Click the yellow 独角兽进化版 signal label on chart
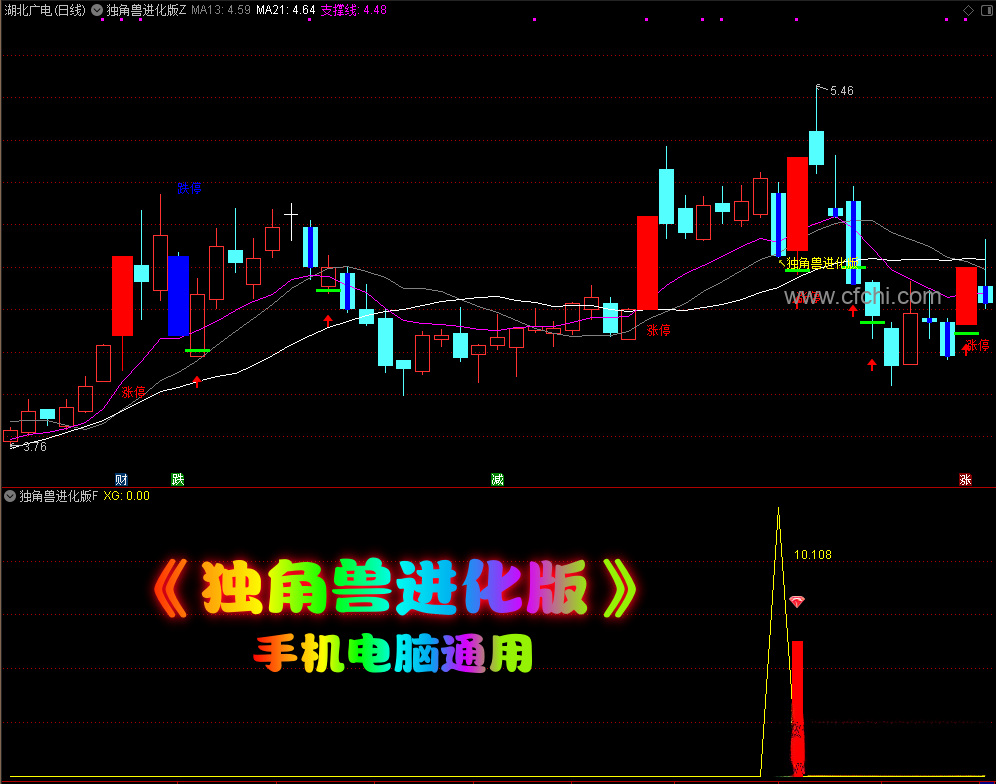Screen dimensions: 996x784 pos(823,263)
